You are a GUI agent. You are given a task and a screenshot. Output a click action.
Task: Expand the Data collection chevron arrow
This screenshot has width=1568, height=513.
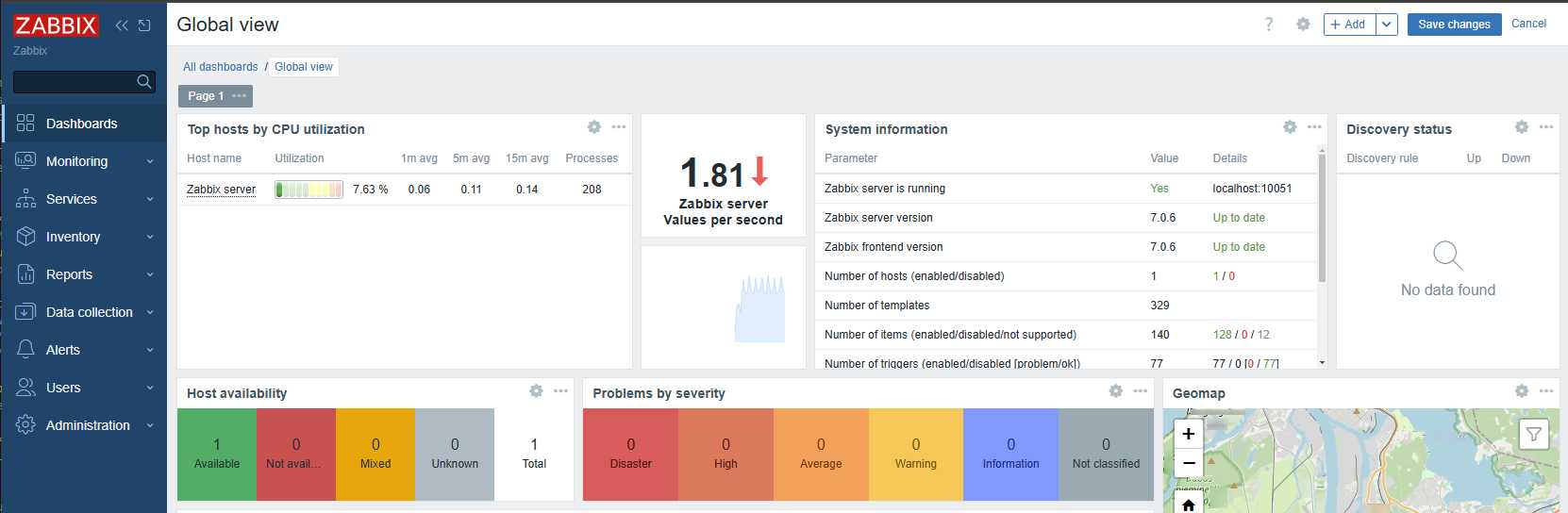point(150,312)
